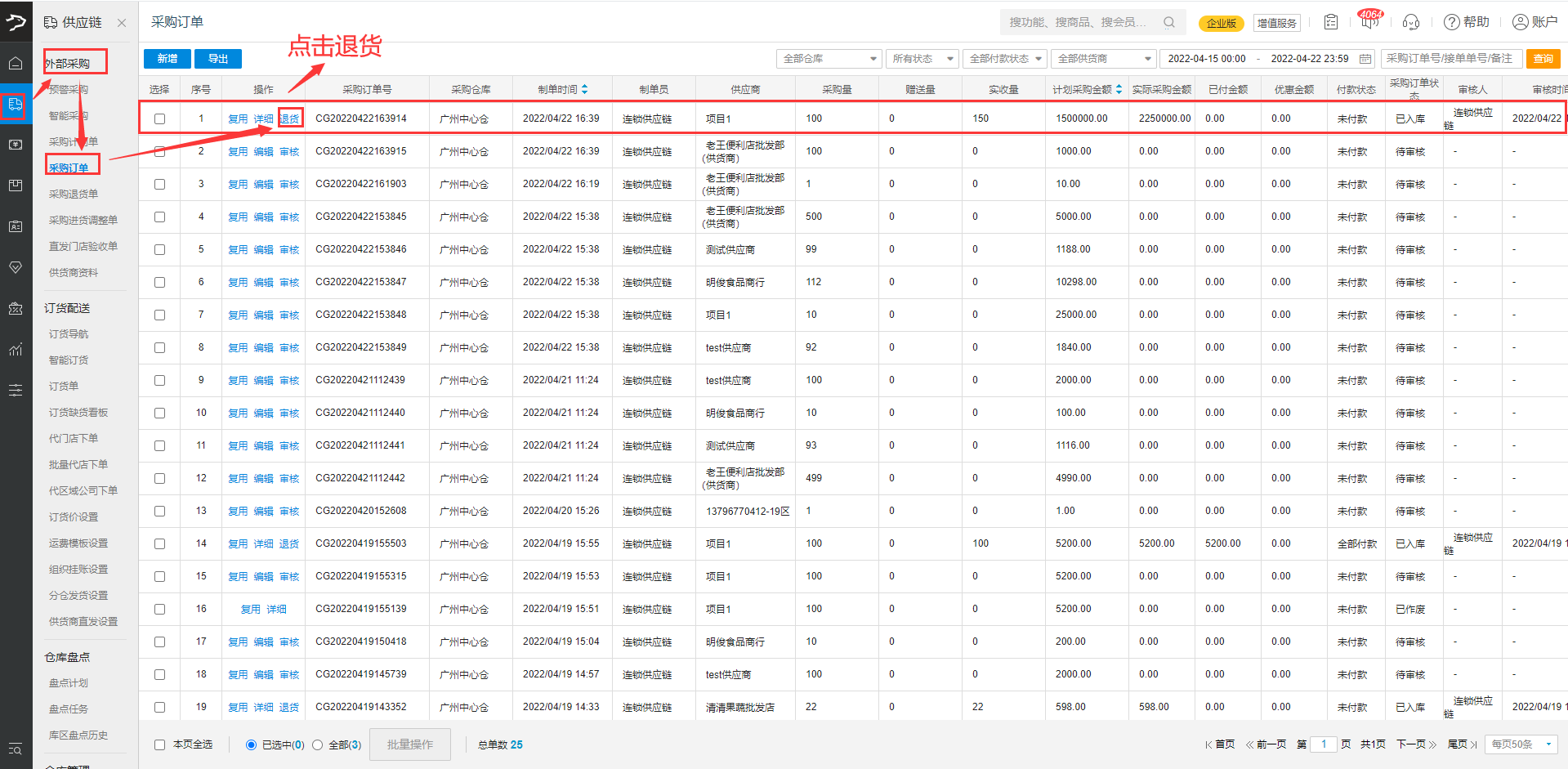Go to last page with 尾页 arrow
The width and height of the screenshot is (1568, 769).
1462,744
